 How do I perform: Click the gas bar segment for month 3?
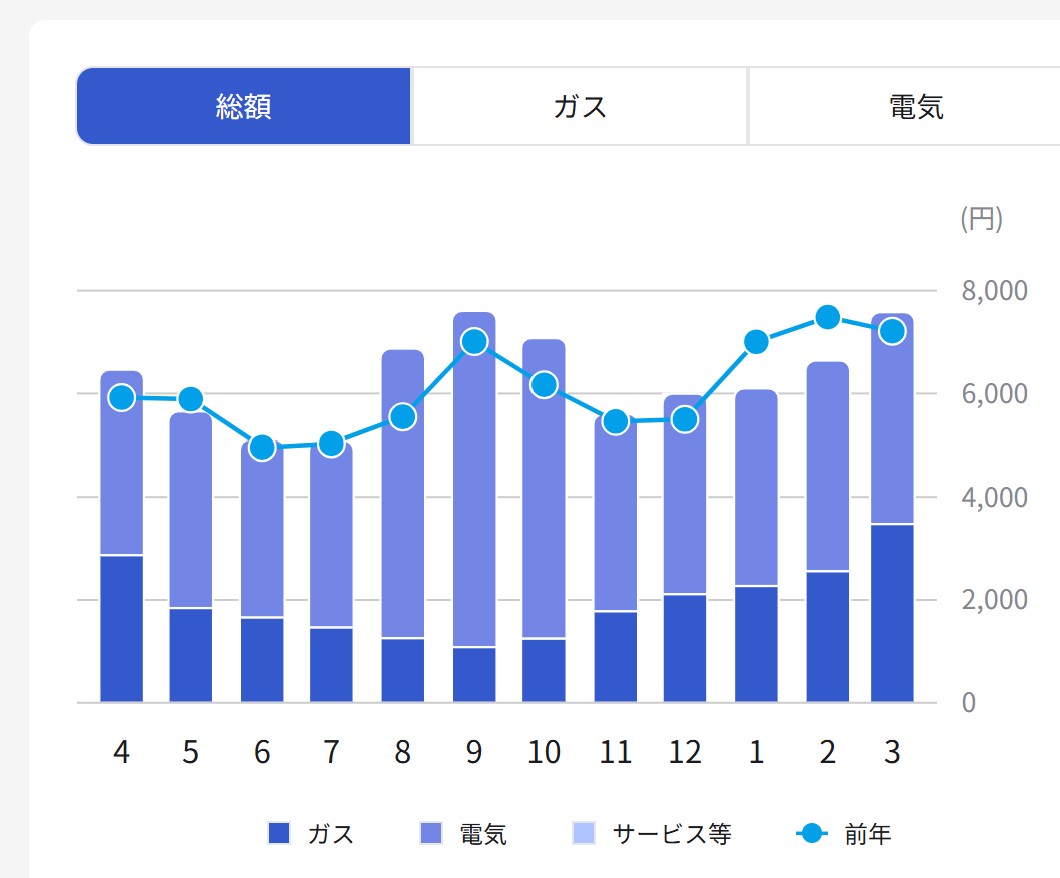point(892,612)
